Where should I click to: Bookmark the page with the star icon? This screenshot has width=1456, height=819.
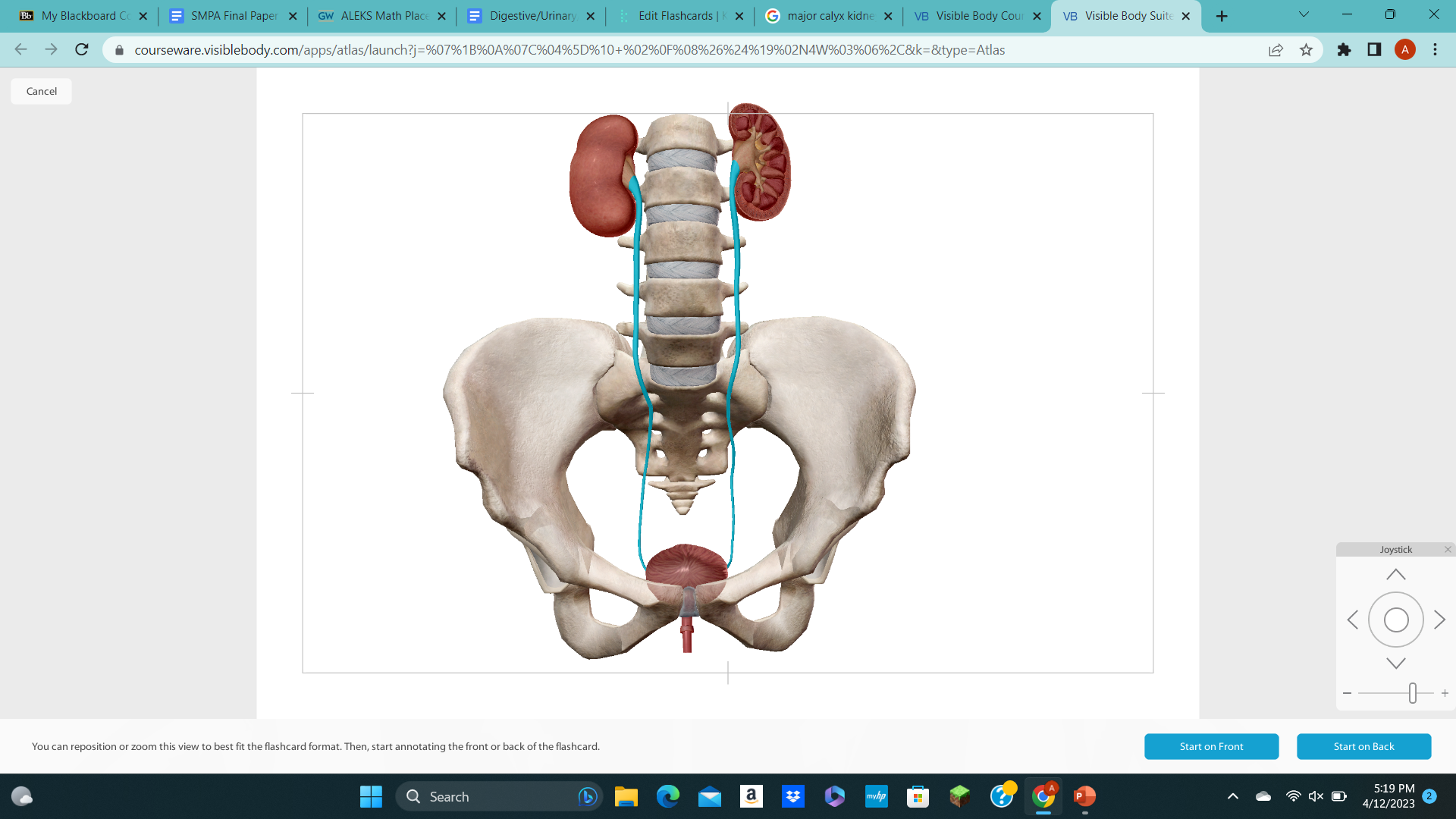(x=1307, y=50)
